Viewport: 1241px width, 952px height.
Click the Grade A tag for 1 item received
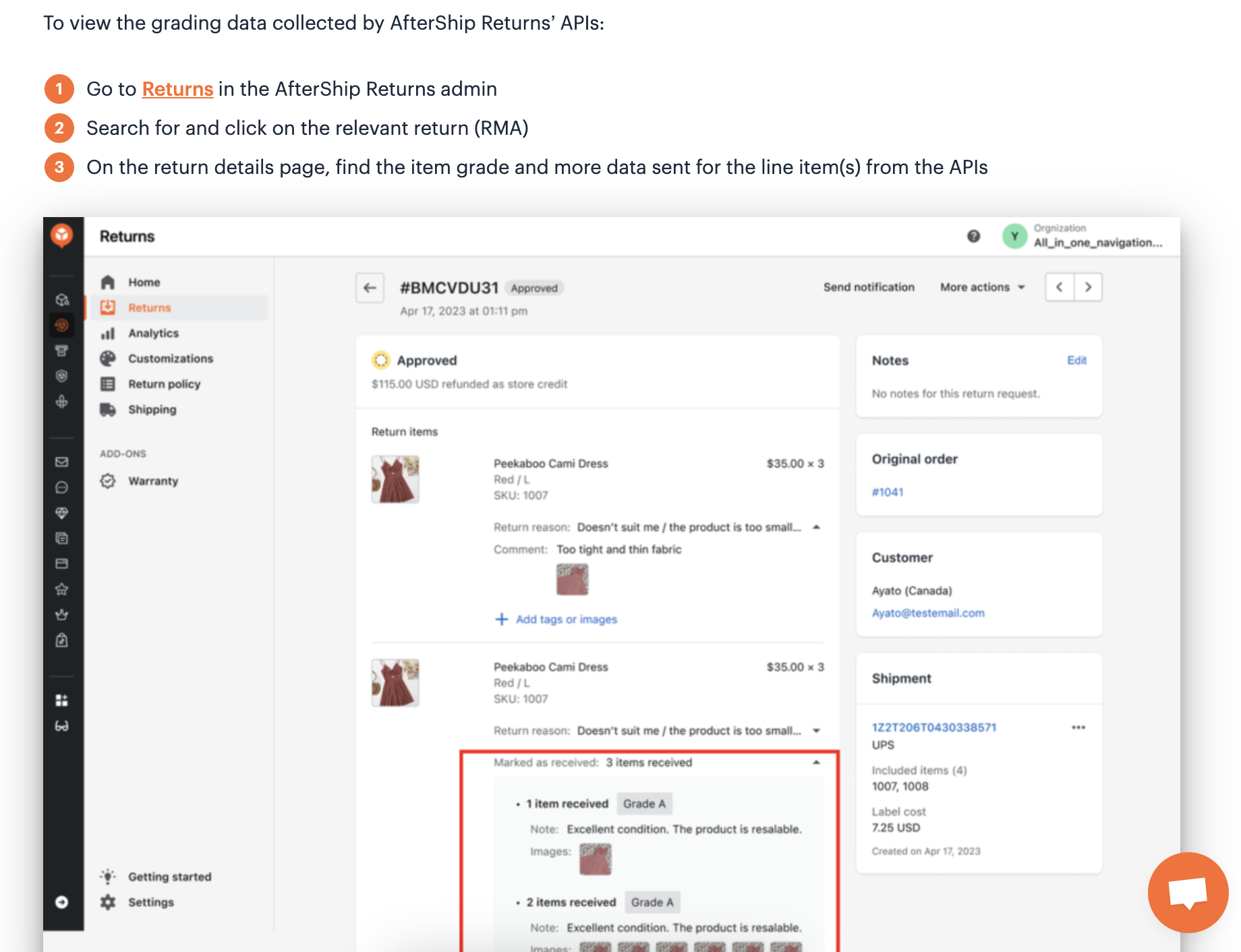(x=644, y=804)
